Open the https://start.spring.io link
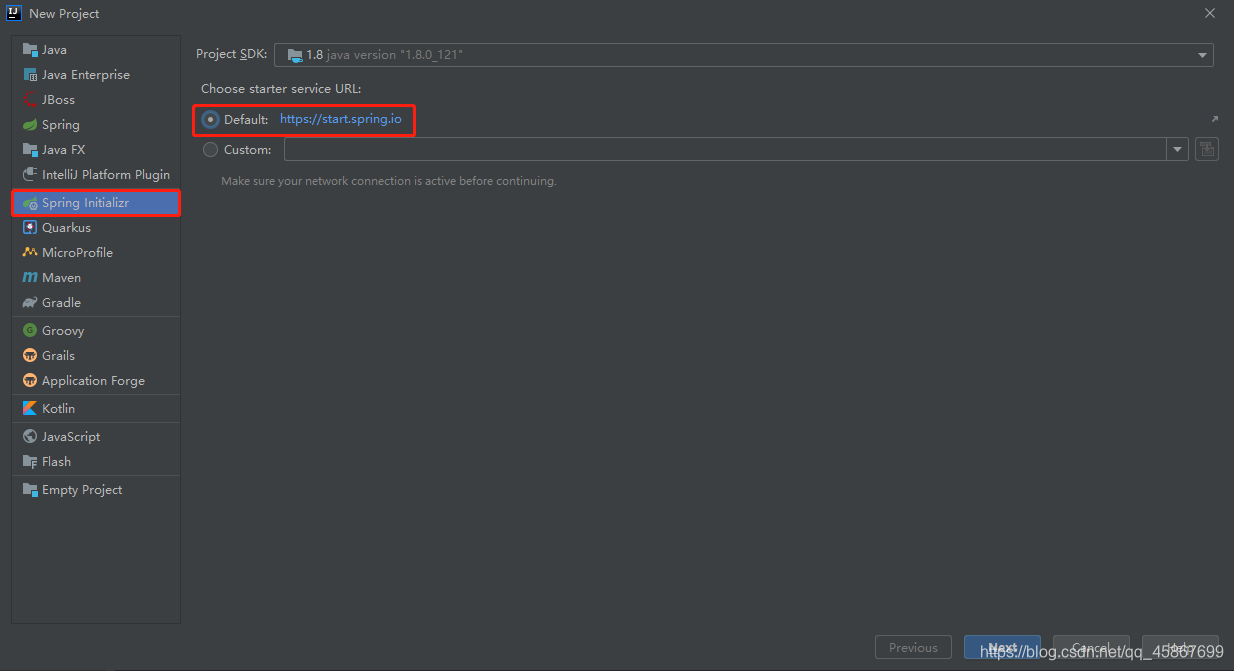1234x671 pixels. click(340, 119)
